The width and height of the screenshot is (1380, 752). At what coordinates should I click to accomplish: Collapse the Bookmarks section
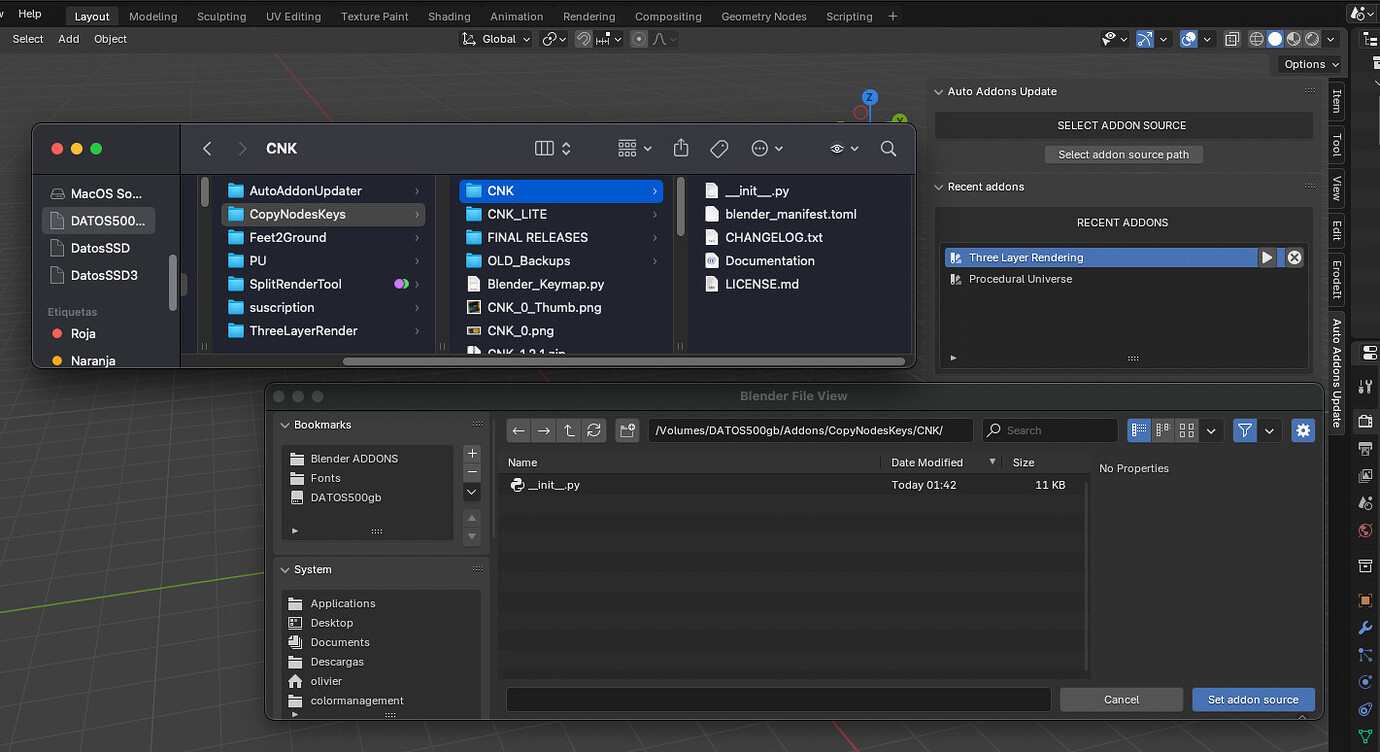[x=285, y=425]
